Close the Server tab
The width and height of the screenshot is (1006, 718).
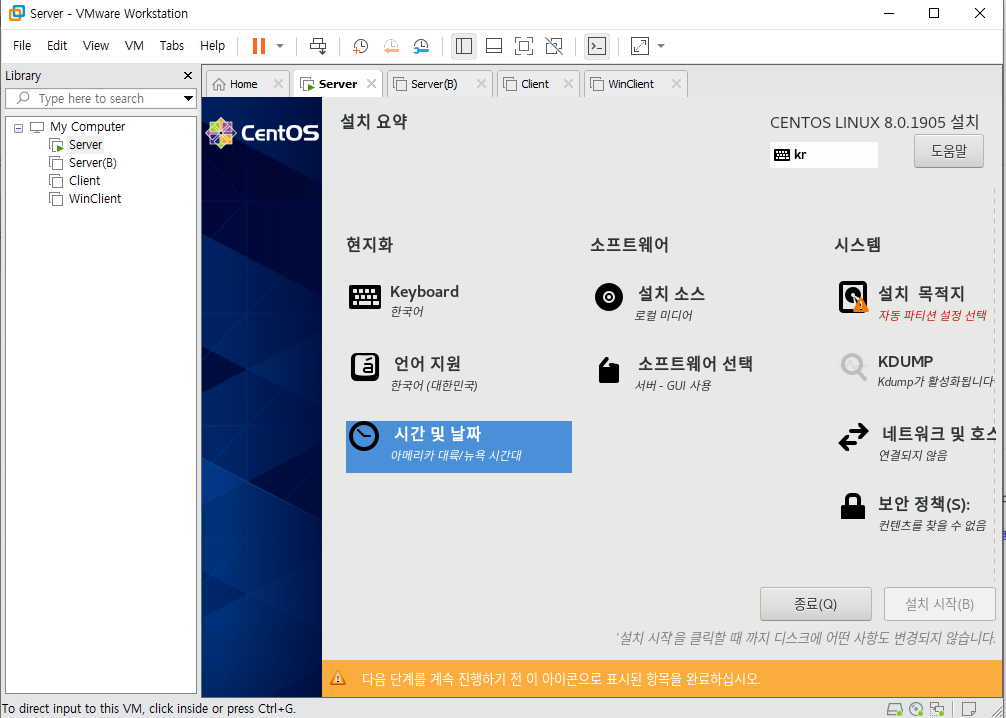[x=371, y=84]
